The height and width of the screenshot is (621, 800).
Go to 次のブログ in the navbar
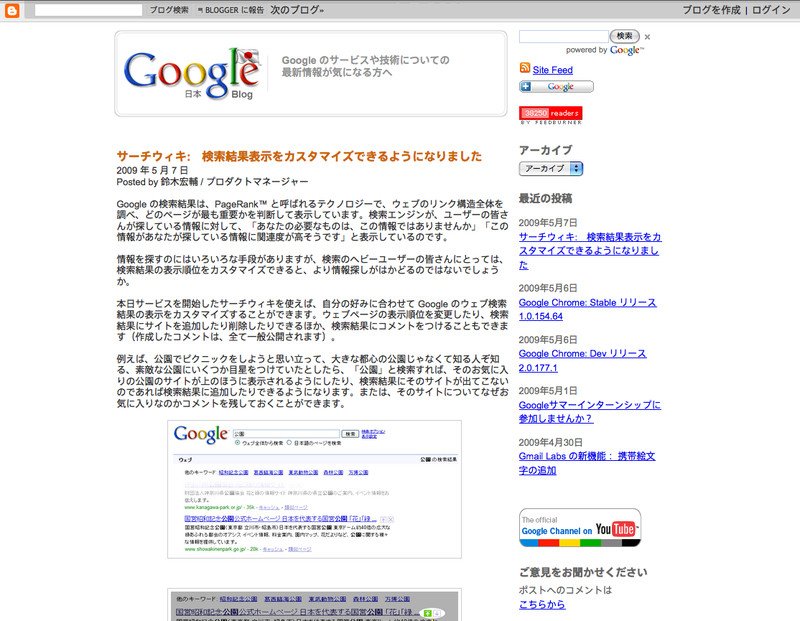(x=296, y=10)
